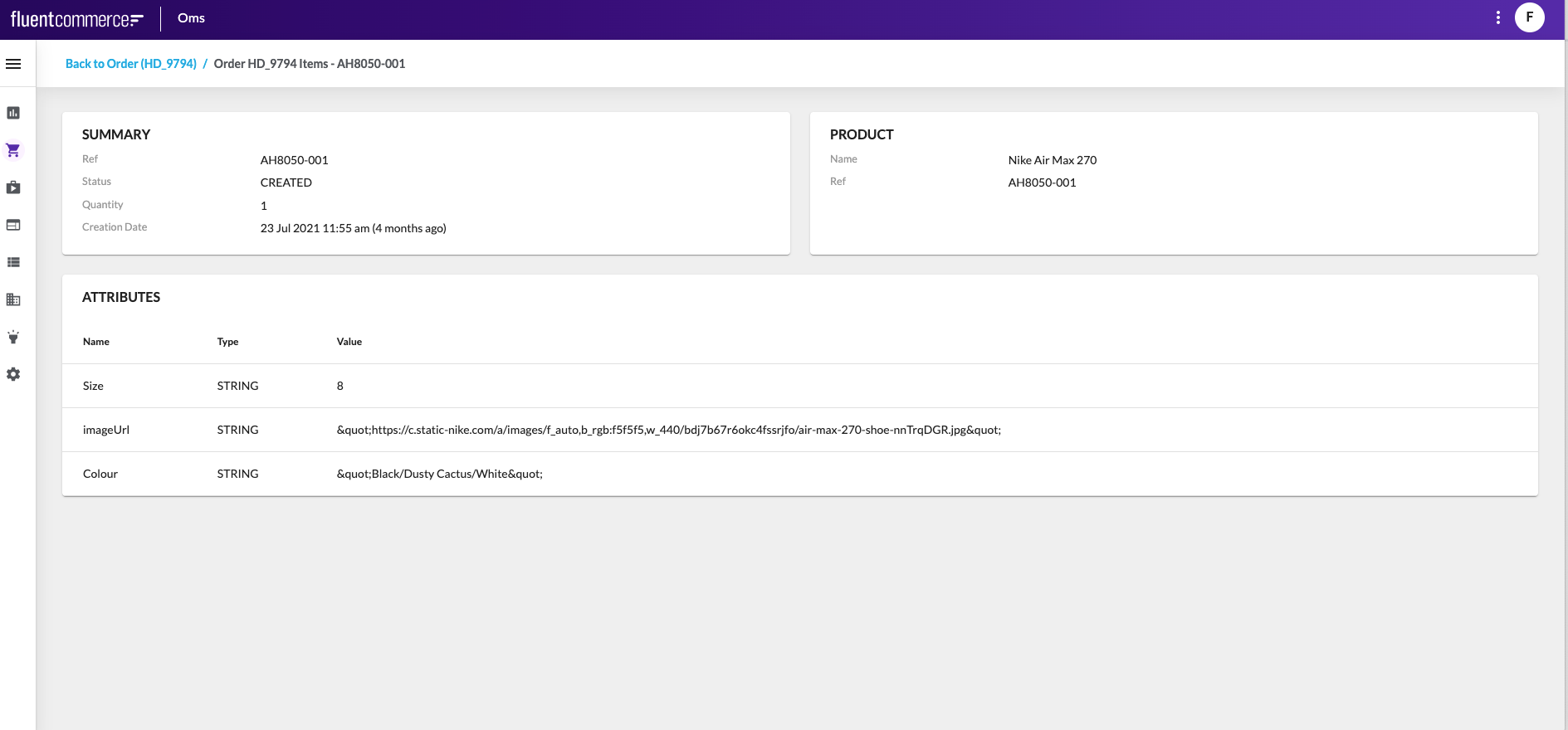Click the Order HD_9794 Items breadcrumb text
This screenshot has width=1568, height=730.
pos(309,64)
